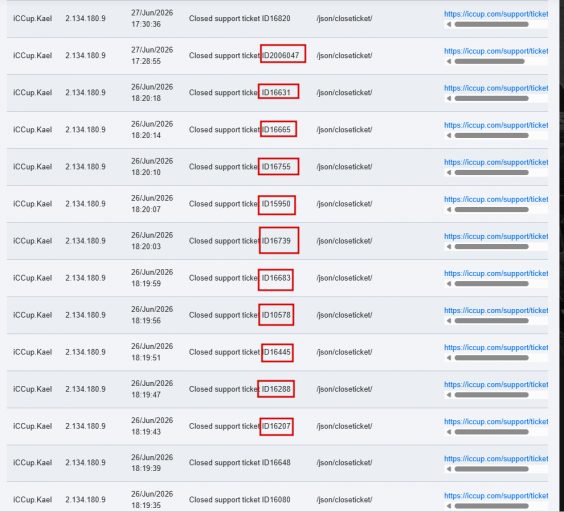Click the URL scrollbar thumb in the ID16665 row
The image size is (564, 512).
491,136
